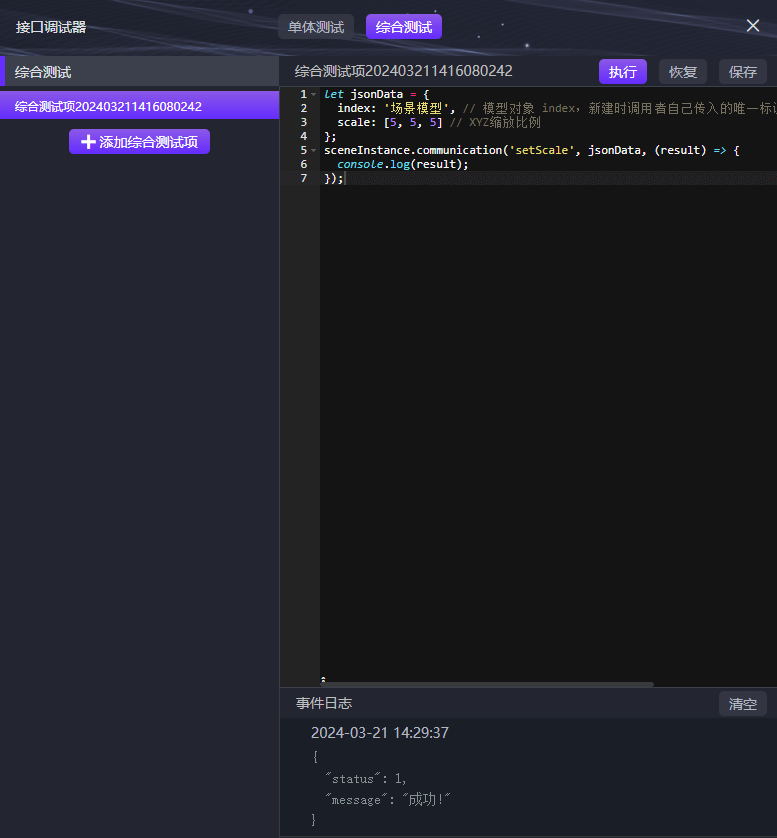777x838 pixels.
Task: Click line number 4 in gutter
Action: coord(304,136)
